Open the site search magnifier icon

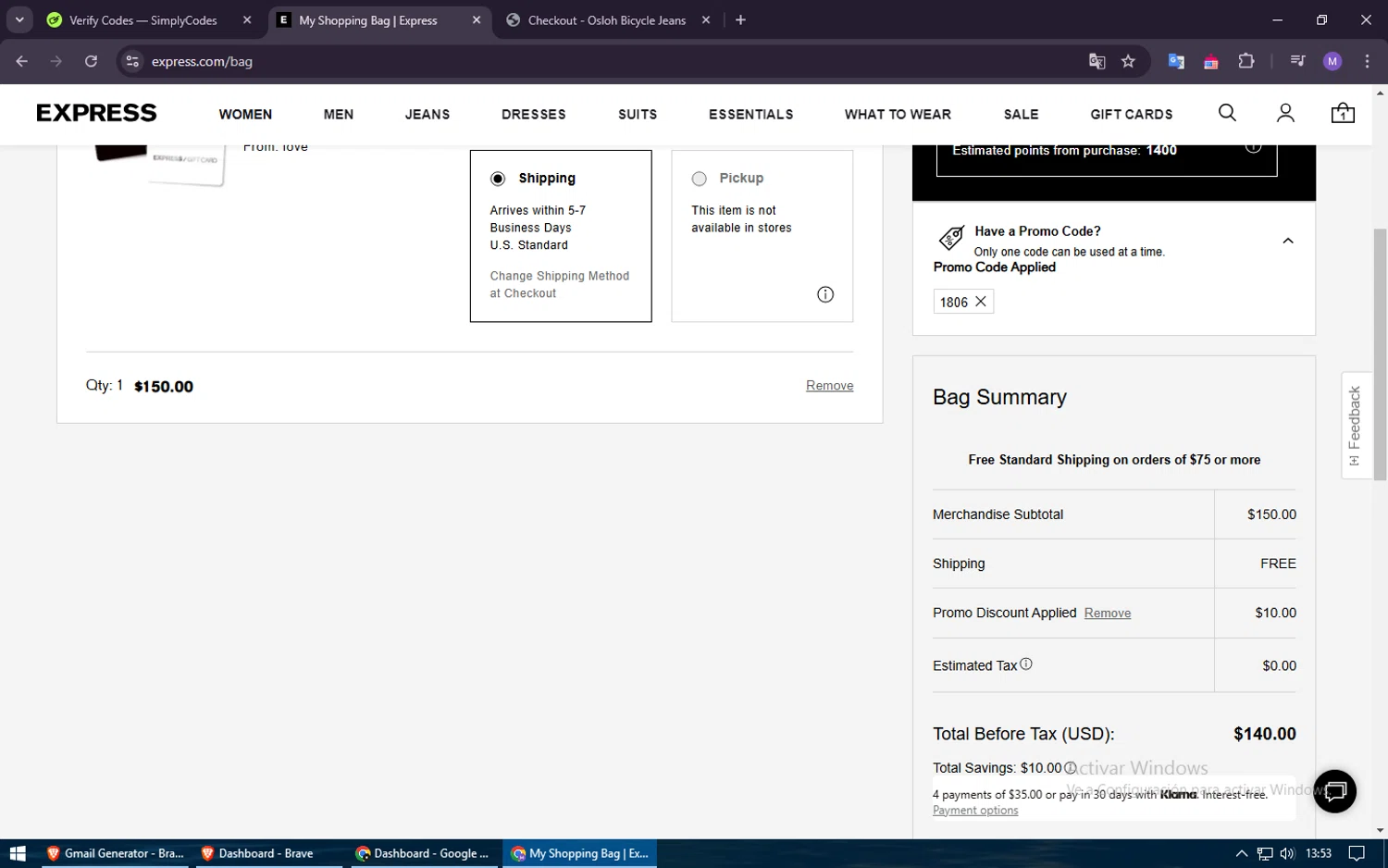1227,113
